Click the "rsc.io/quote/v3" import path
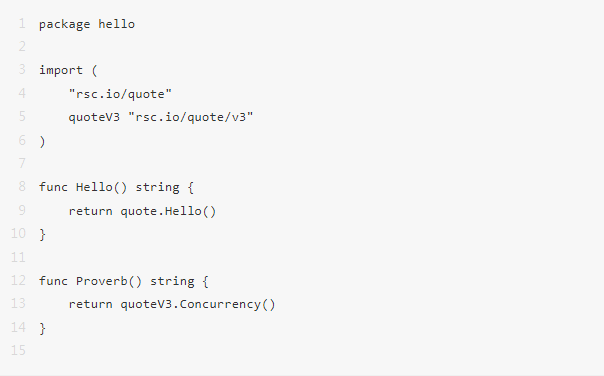This screenshot has width=604, height=376. click(191, 117)
